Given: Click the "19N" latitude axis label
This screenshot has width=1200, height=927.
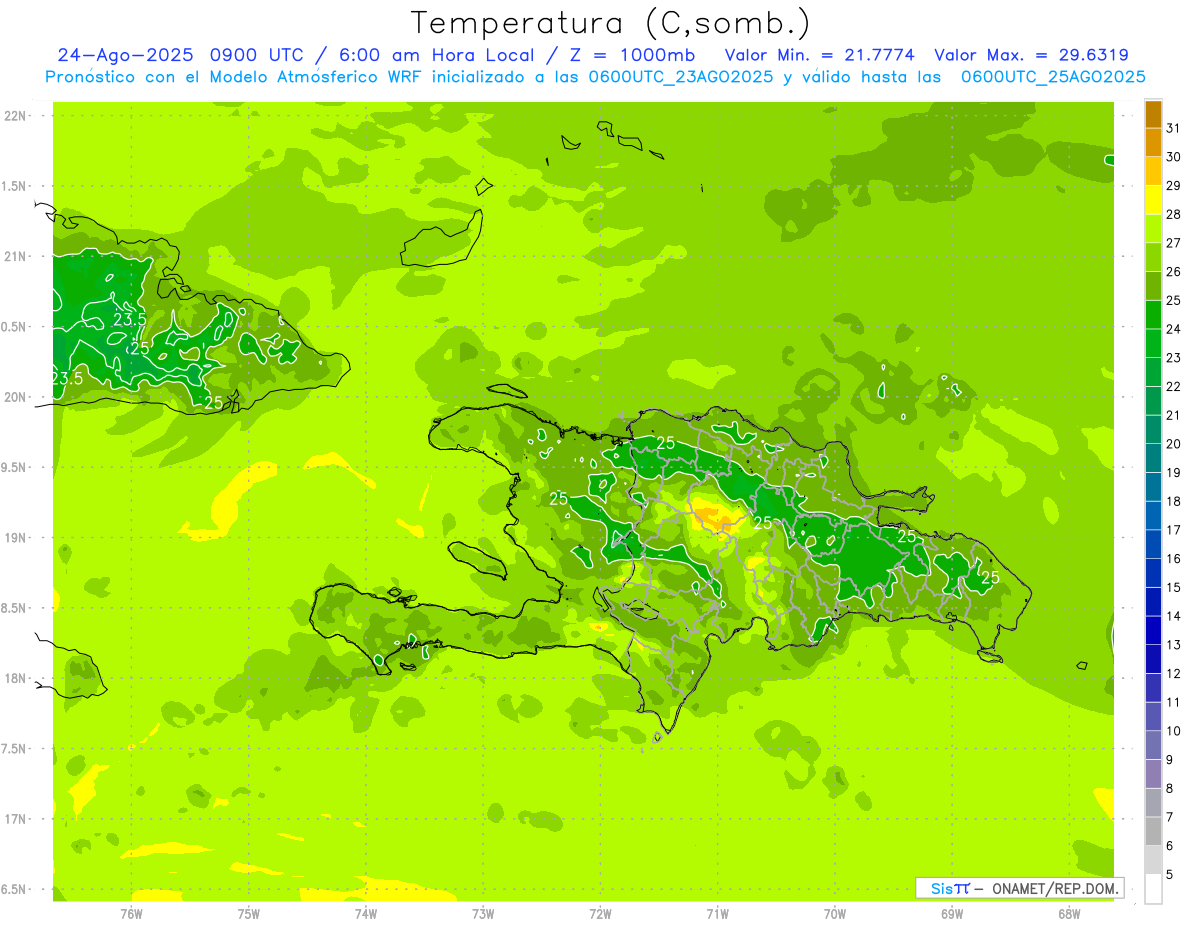Looking at the screenshot, I should (16, 538).
